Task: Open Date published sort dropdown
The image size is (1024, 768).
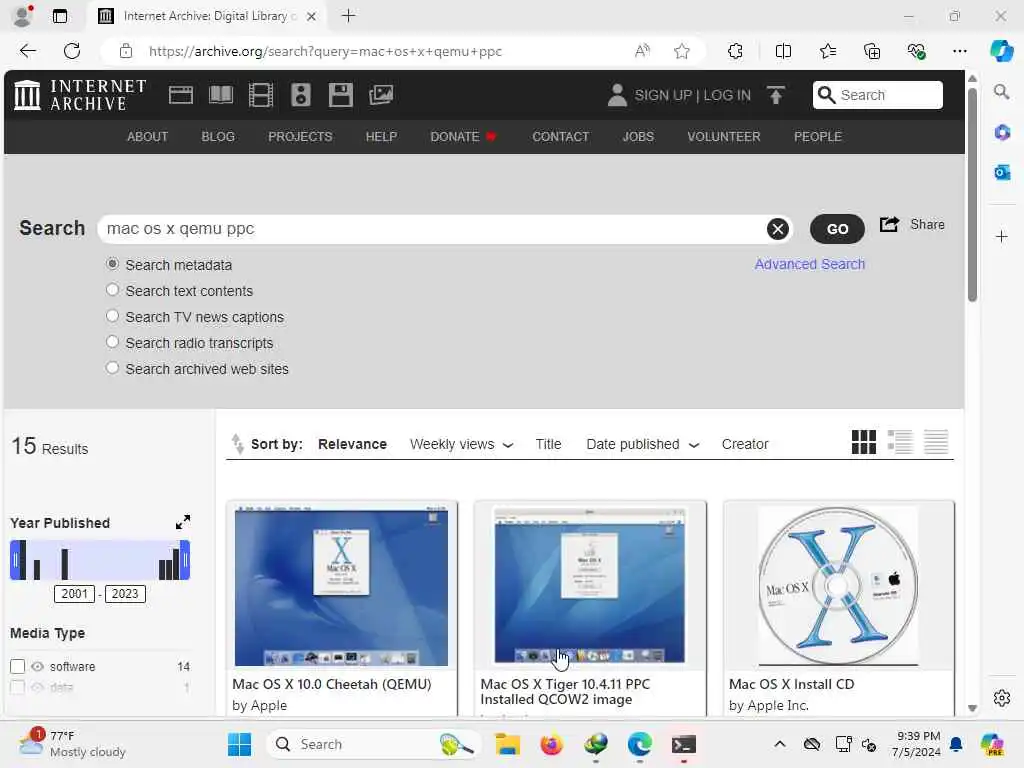Action: coord(643,444)
